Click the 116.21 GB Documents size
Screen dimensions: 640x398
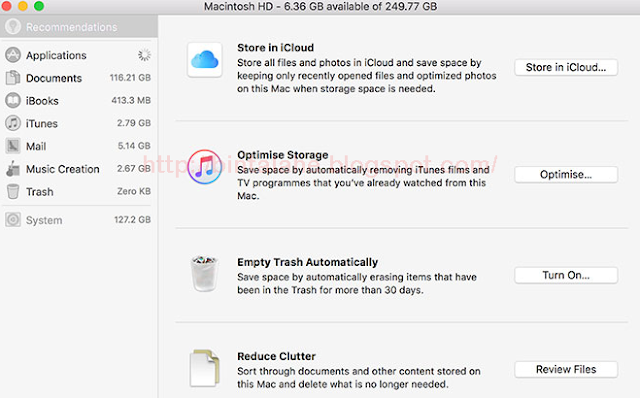130,78
